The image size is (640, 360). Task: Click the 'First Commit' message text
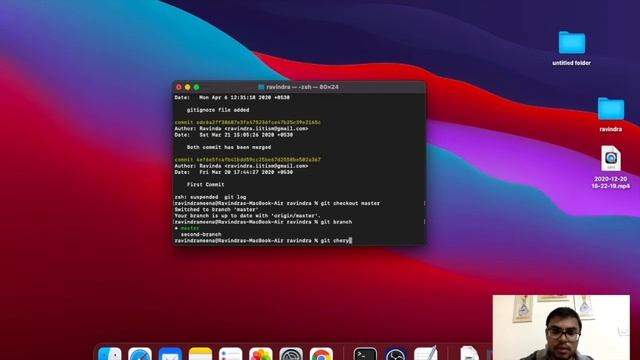(205, 184)
